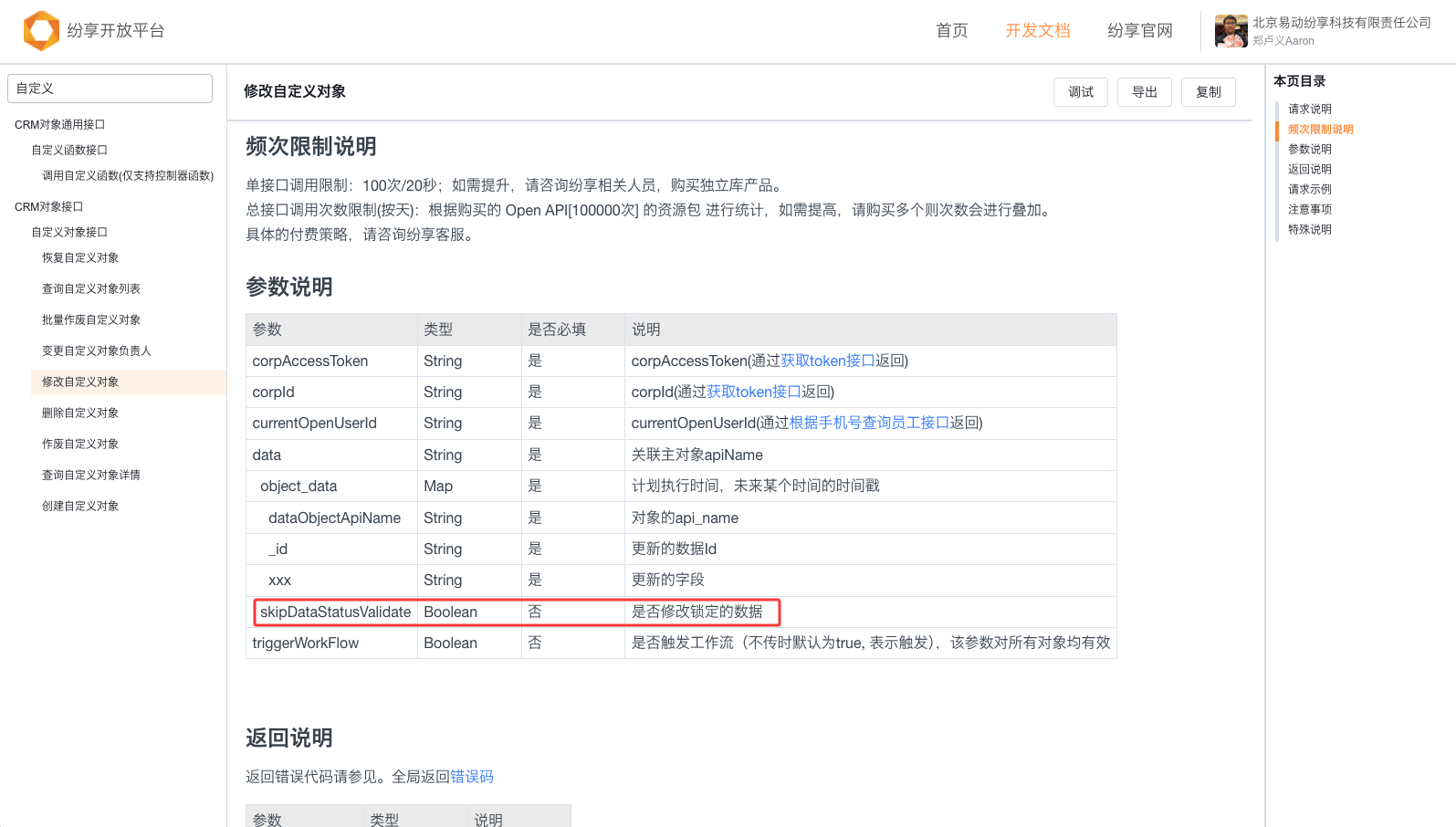Click the 纷享开放平台 orange hexagon logo
The image size is (1456, 827).
point(41,30)
